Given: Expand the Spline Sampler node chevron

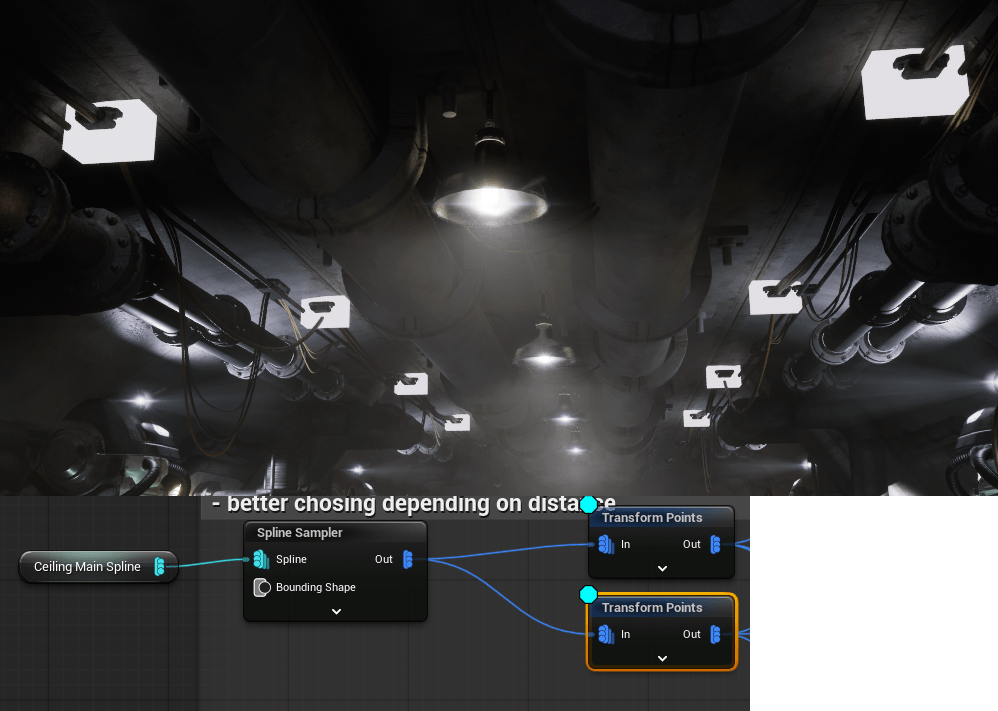Looking at the screenshot, I should tap(336, 611).
